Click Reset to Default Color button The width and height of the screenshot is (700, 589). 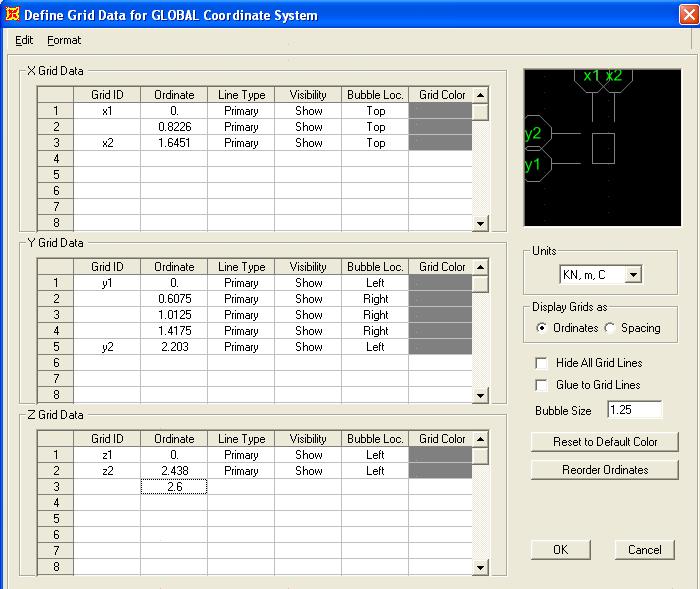point(604,442)
